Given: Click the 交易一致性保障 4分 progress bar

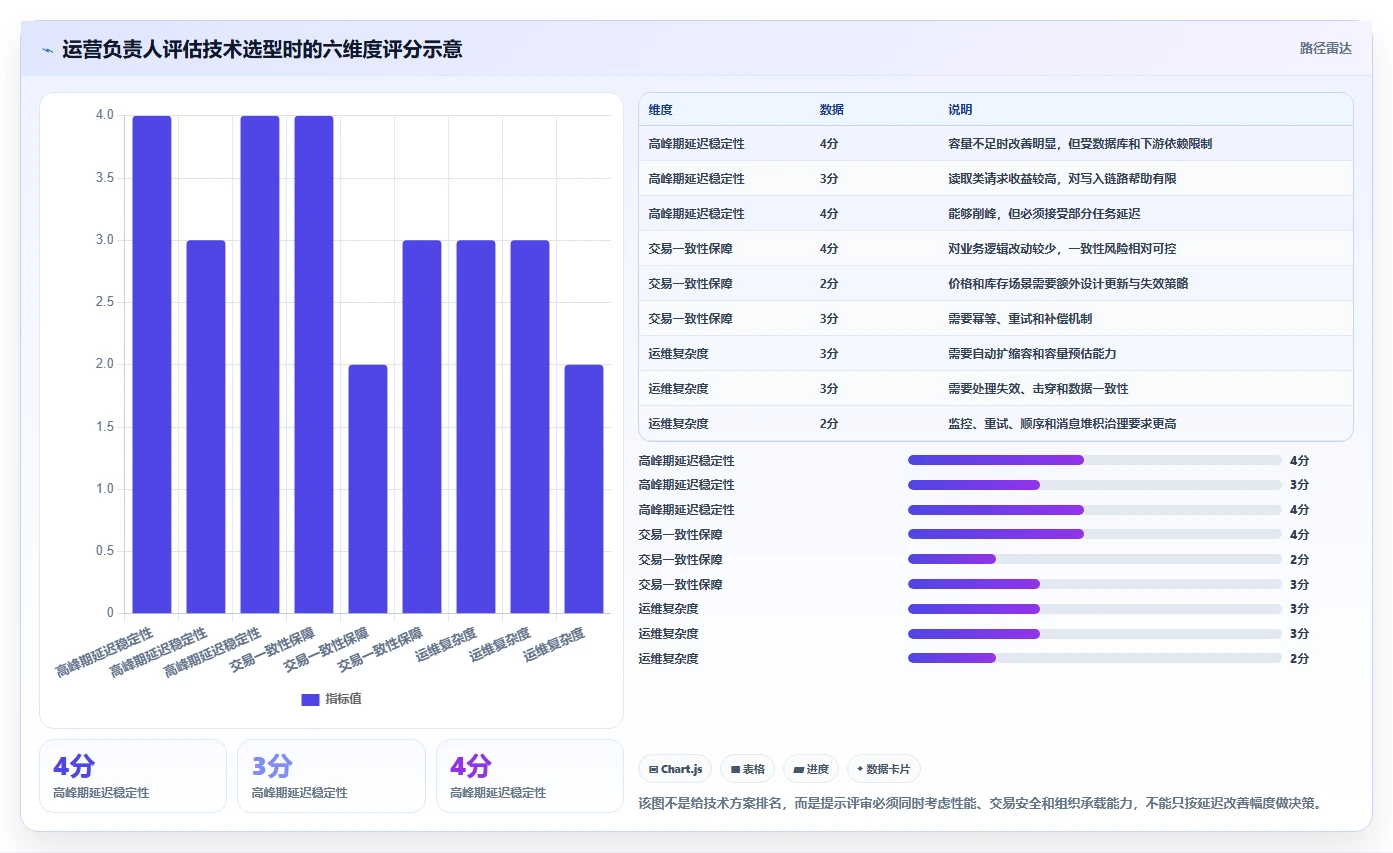Looking at the screenshot, I should pos(1094,534).
